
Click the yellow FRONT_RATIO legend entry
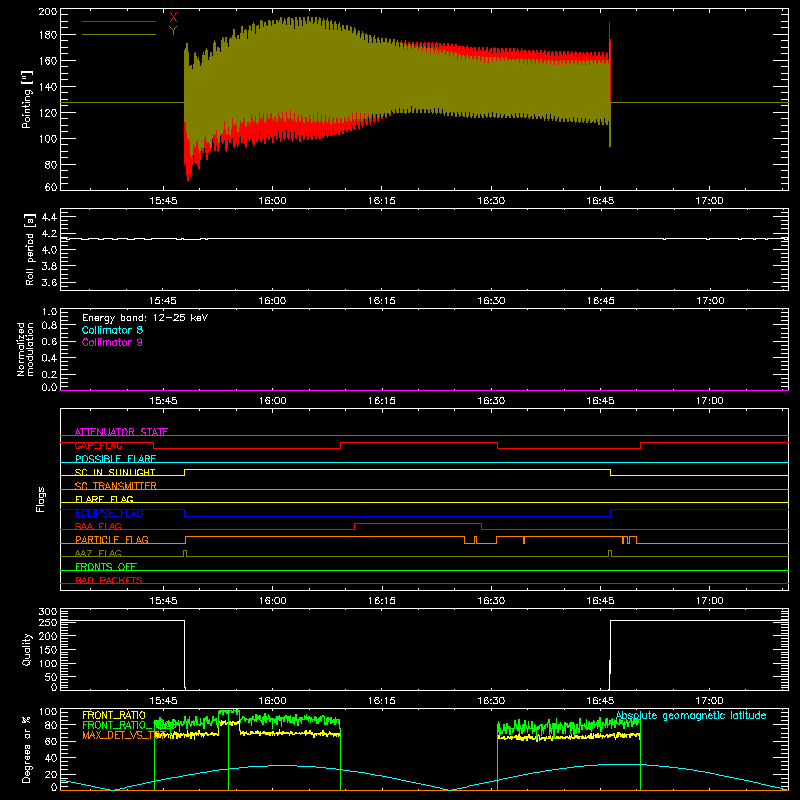point(114,715)
